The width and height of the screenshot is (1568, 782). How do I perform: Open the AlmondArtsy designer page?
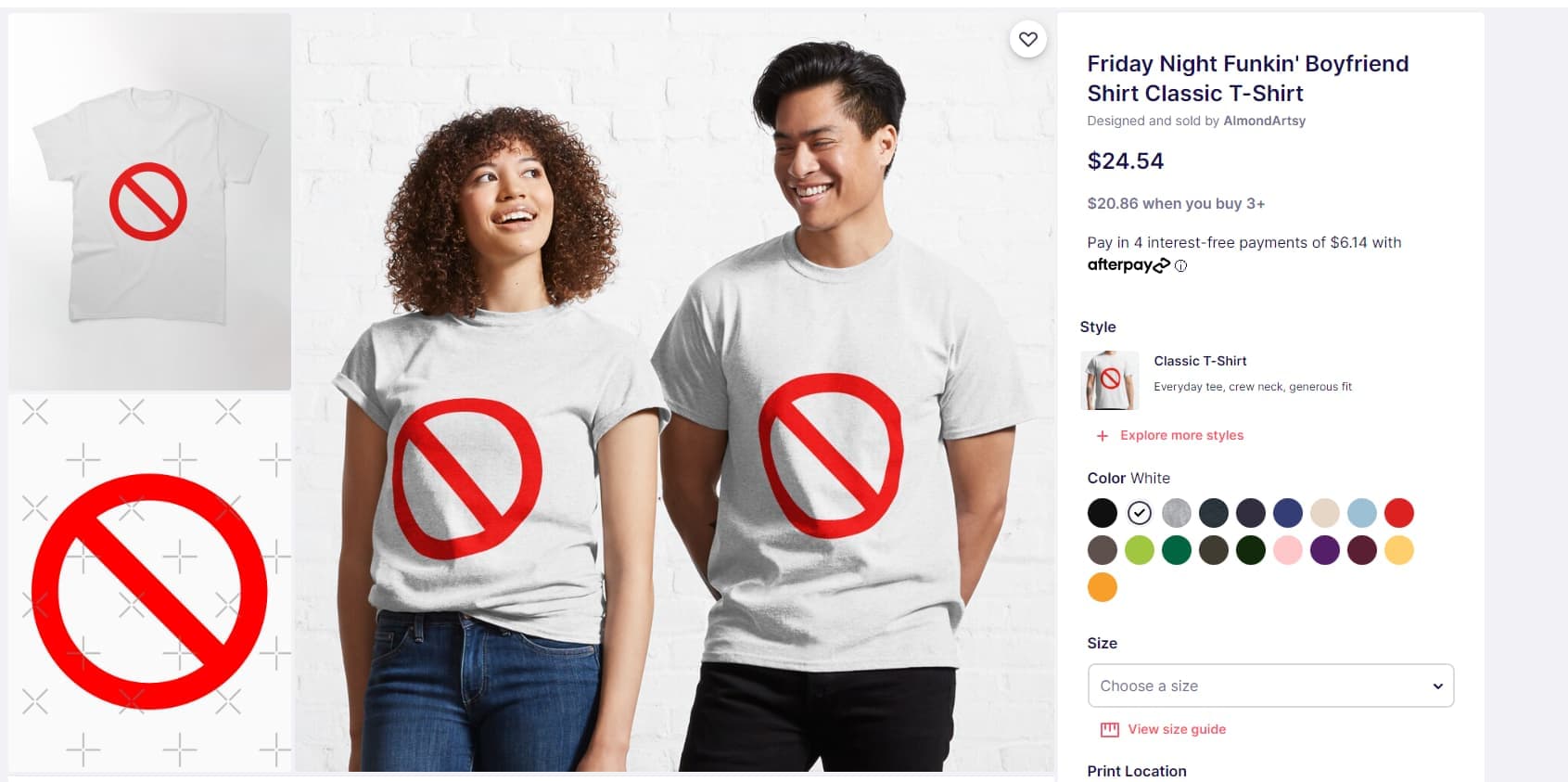[x=1264, y=121]
